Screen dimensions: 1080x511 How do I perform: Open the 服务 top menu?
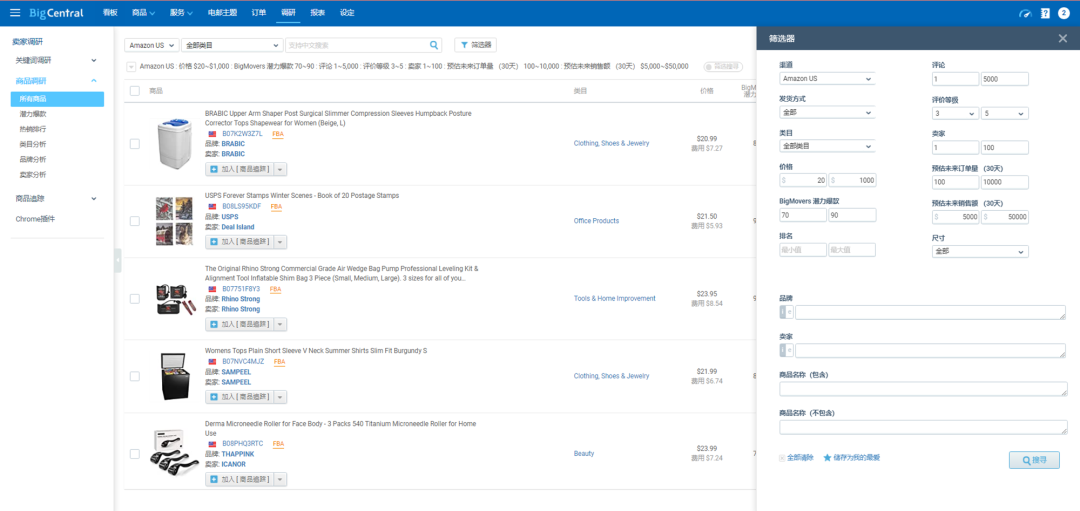click(181, 13)
